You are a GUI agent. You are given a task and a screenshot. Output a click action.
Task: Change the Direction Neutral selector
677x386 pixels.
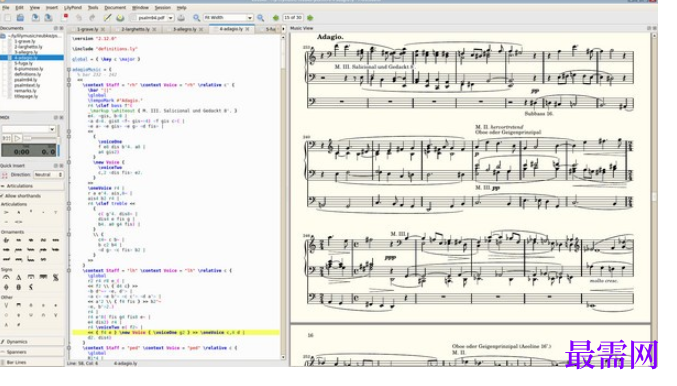coord(48,175)
